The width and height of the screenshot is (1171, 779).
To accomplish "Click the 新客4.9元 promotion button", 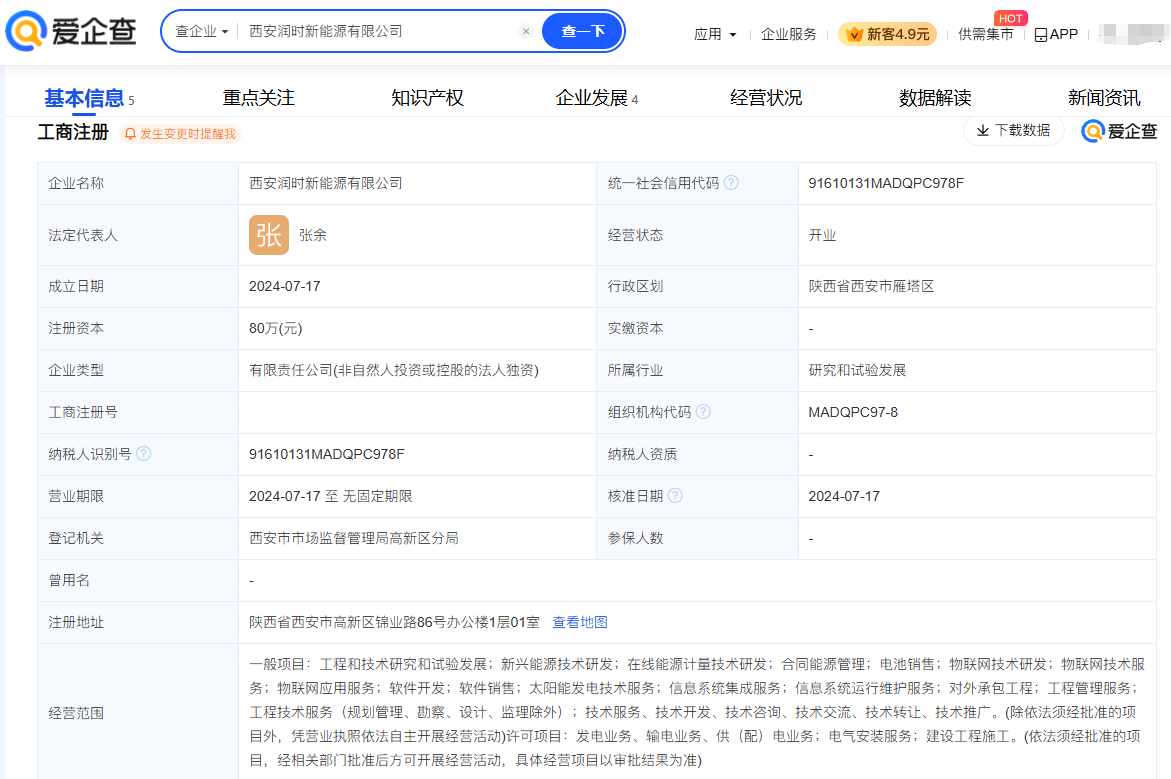I will [x=887, y=34].
